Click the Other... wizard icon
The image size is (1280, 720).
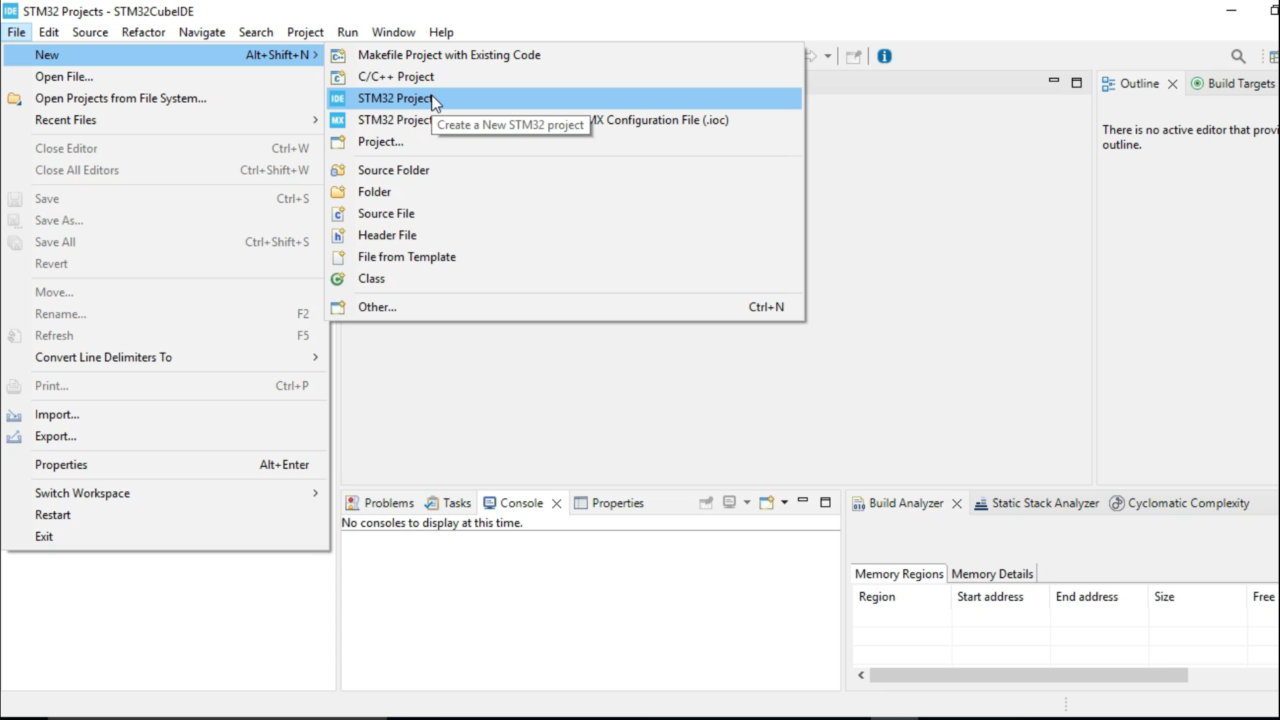pos(338,307)
